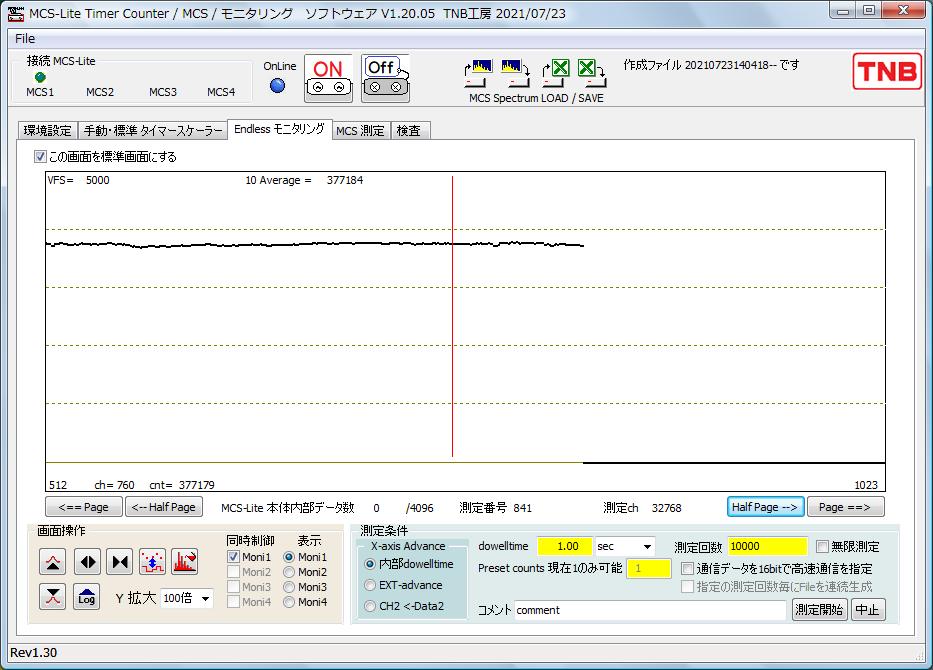Click the blue-arrow auto scale icon
The width and height of the screenshot is (933, 670).
(x=152, y=562)
